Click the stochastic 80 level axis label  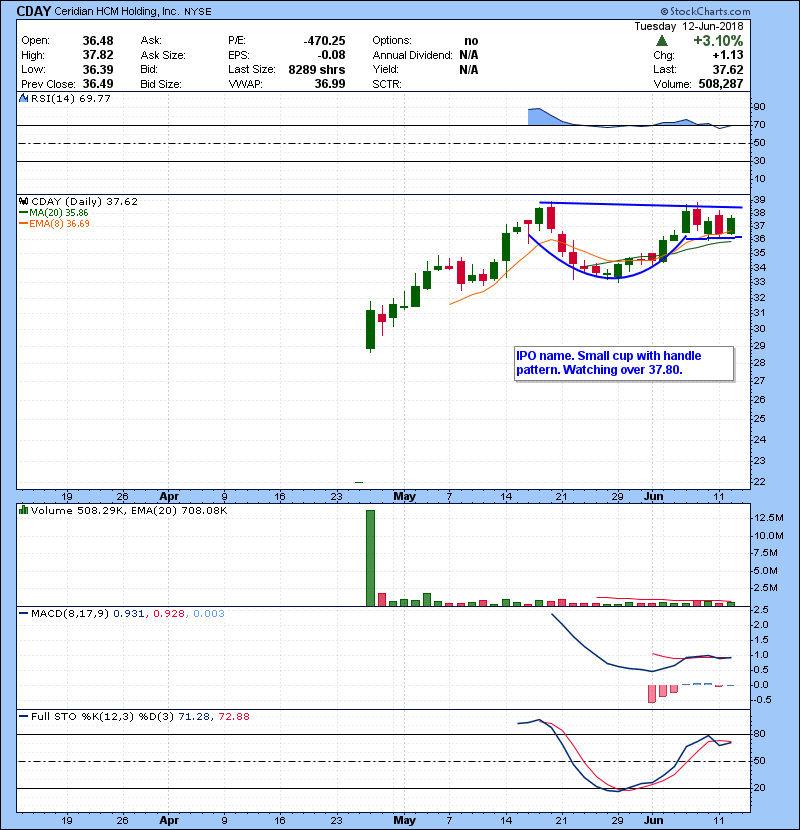tap(759, 734)
